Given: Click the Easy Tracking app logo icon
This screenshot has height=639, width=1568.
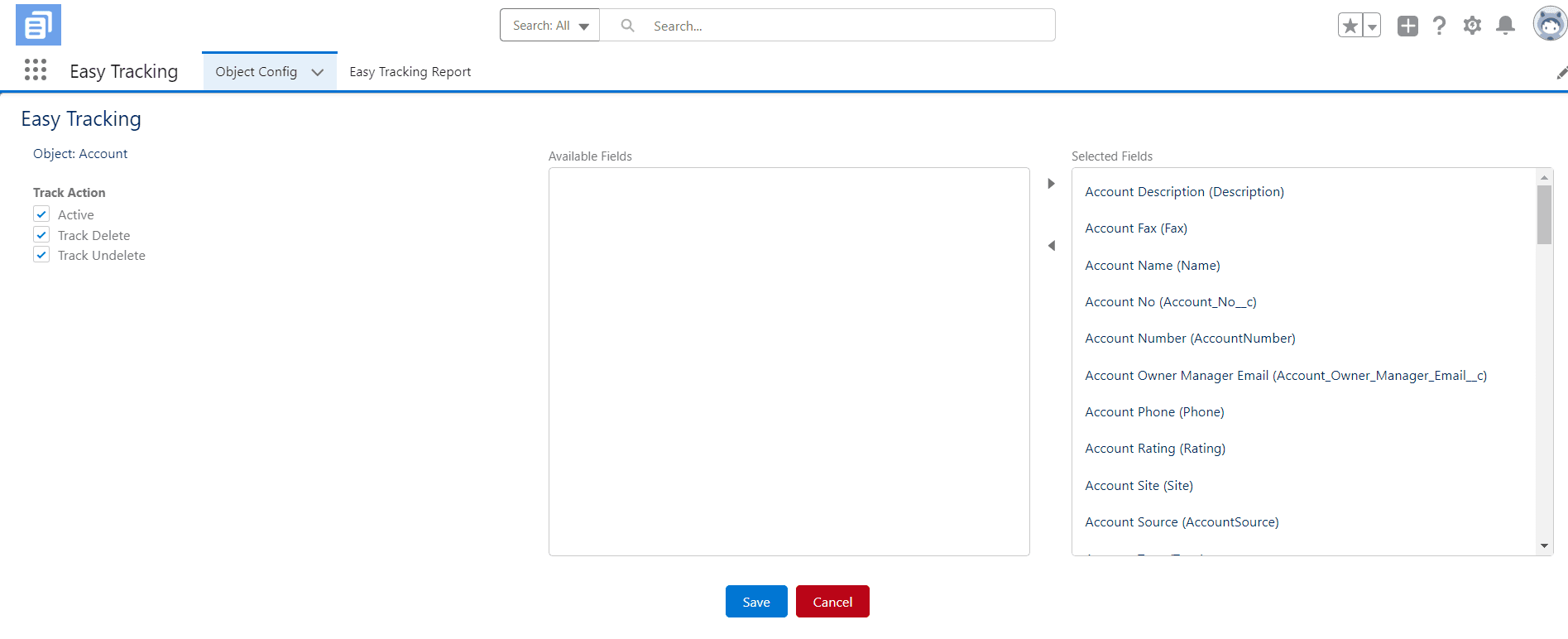Looking at the screenshot, I should (38, 25).
